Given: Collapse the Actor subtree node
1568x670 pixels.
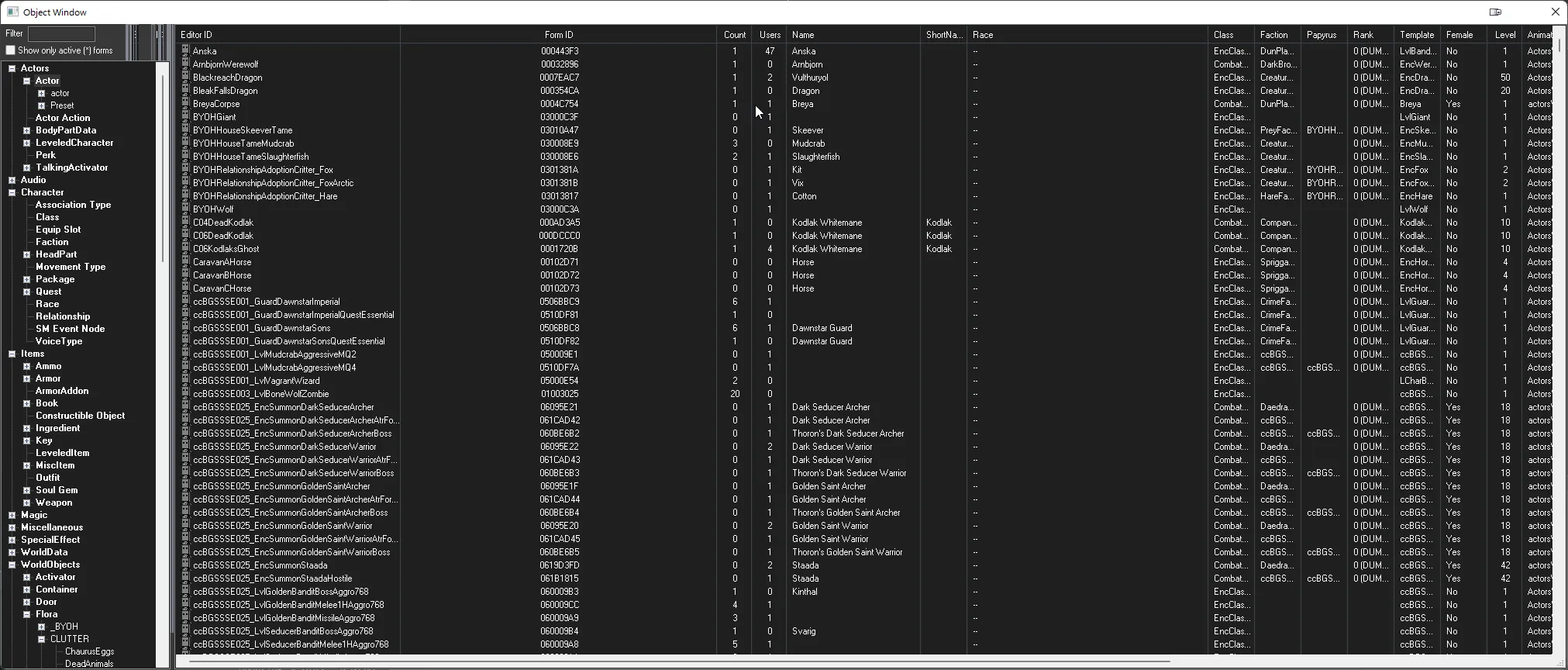Looking at the screenshot, I should (x=26, y=81).
